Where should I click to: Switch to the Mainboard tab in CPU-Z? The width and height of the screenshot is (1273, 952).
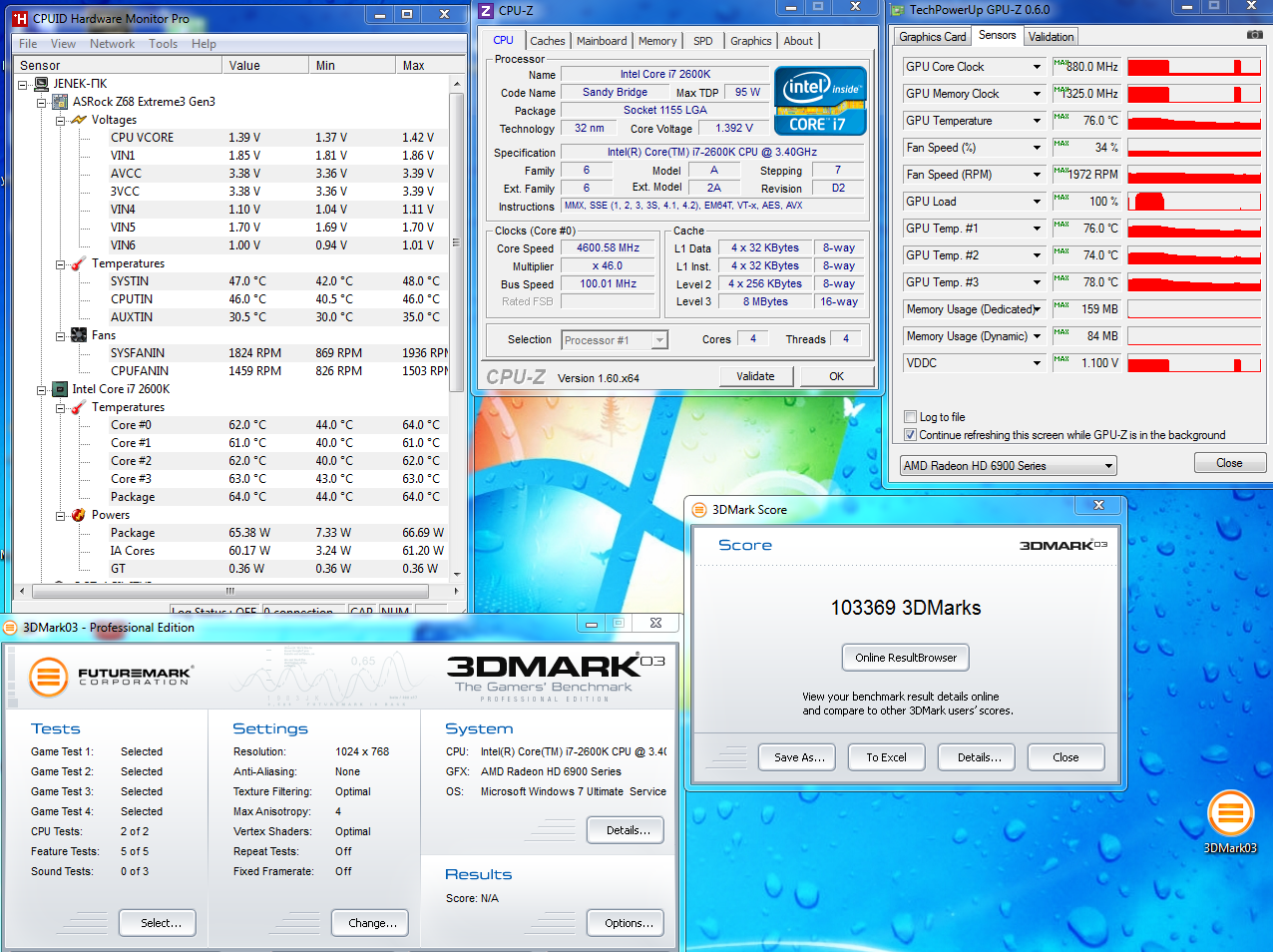coord(602,41)
